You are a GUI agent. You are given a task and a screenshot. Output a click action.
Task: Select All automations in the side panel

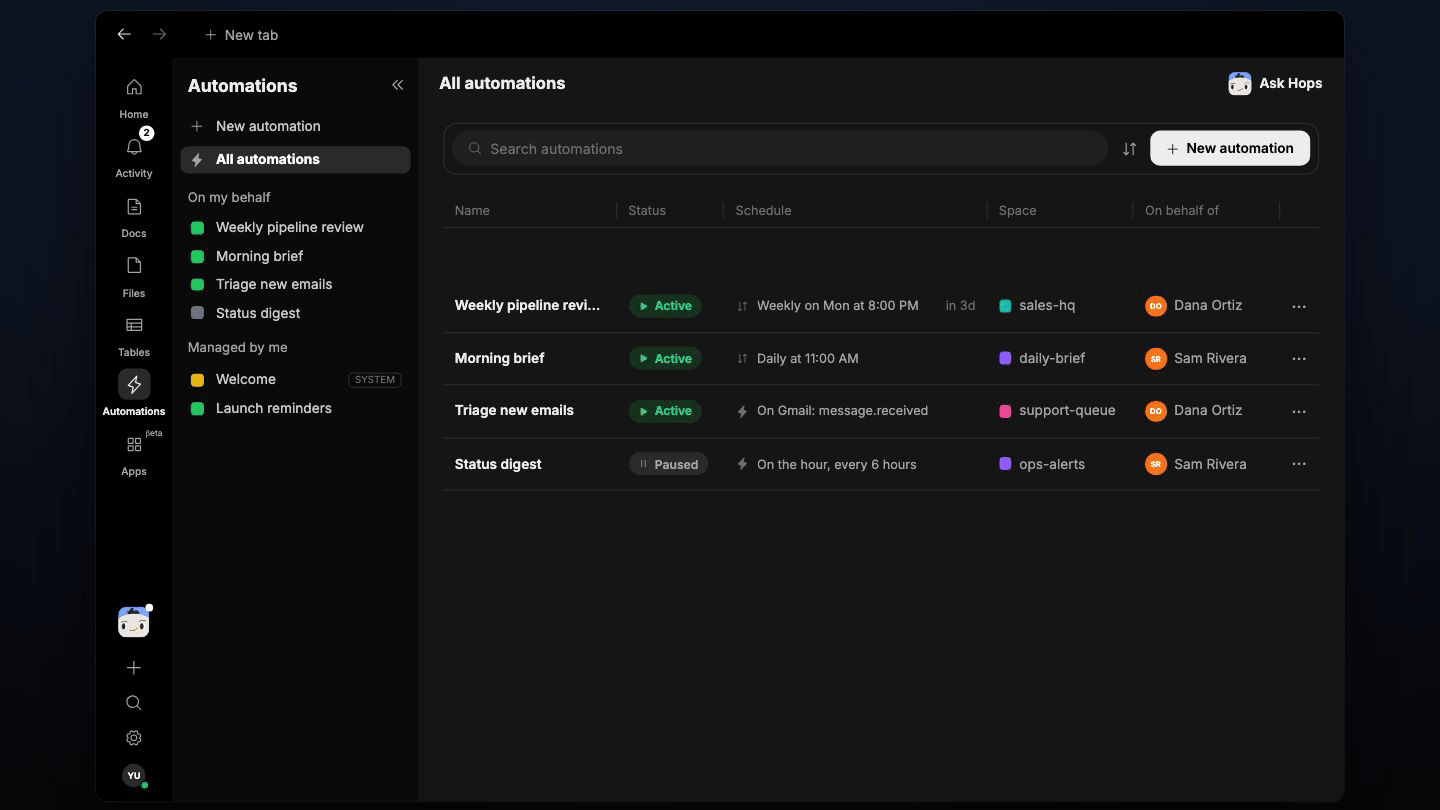click(x=295, y=159)
